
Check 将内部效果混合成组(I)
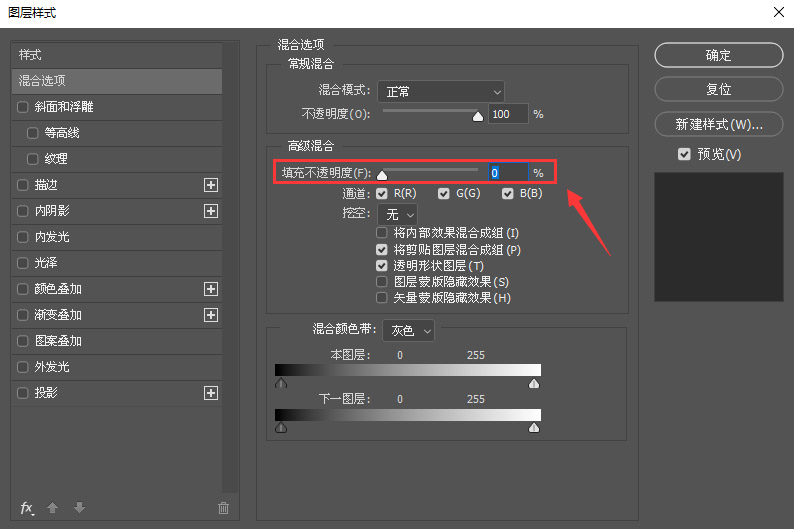[x=382, y=233]
